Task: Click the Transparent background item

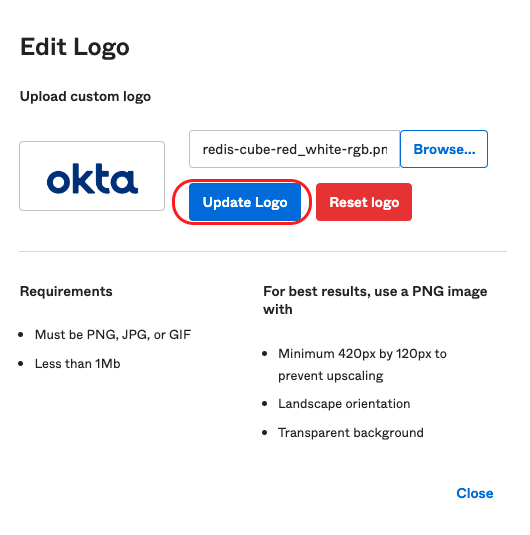Action: 351,433
